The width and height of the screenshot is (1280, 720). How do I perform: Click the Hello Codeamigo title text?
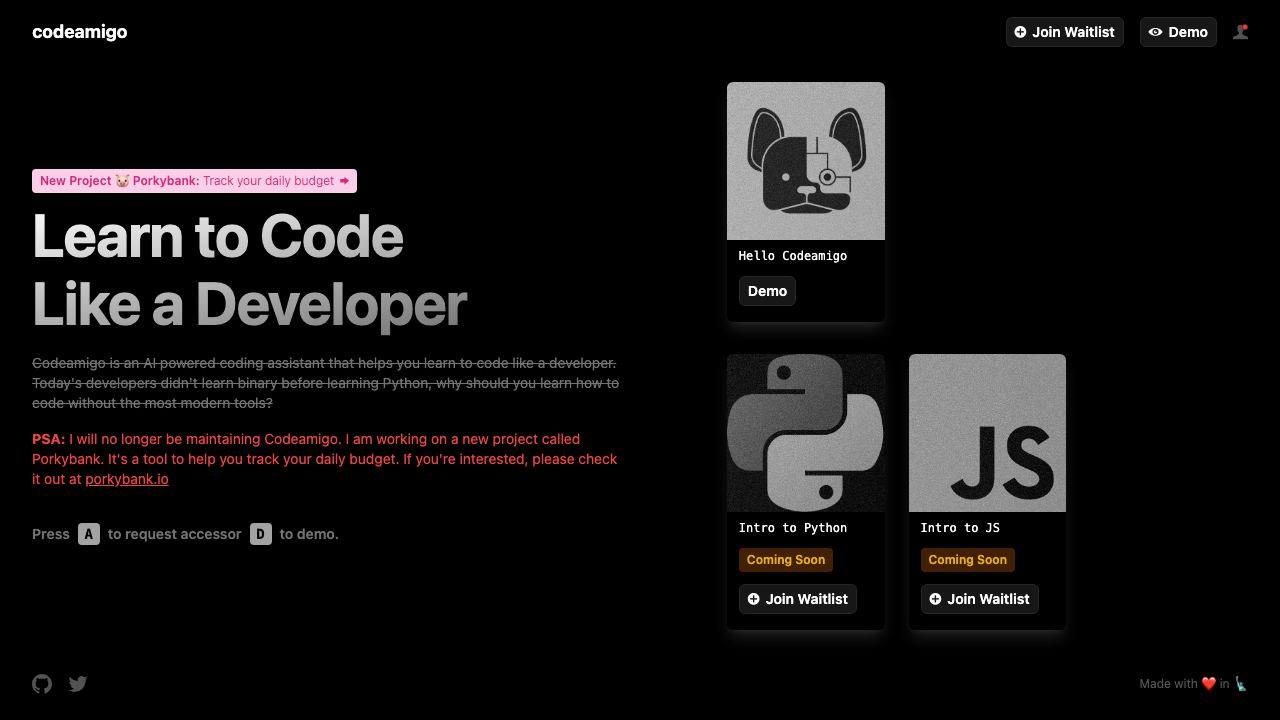[793, 256]
